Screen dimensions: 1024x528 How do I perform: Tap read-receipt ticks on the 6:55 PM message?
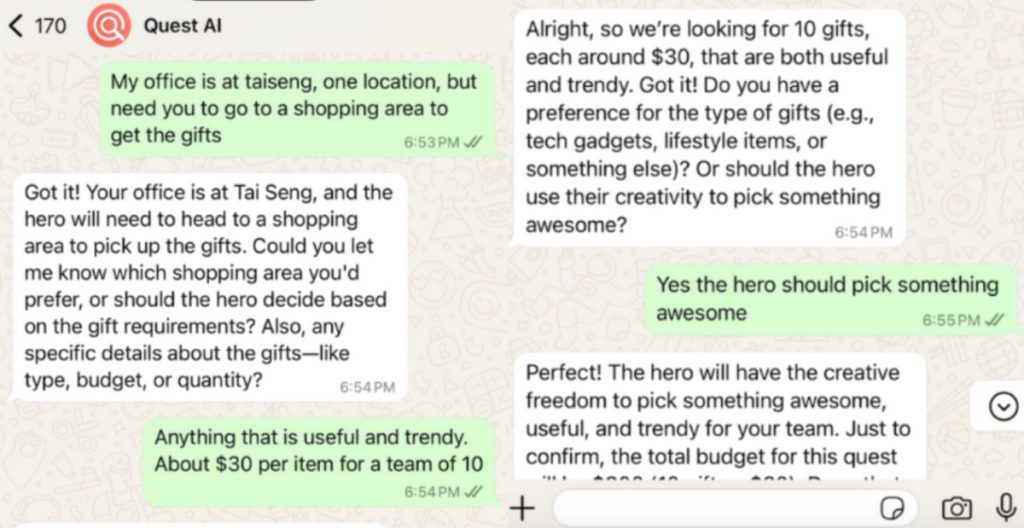(993, 320)
